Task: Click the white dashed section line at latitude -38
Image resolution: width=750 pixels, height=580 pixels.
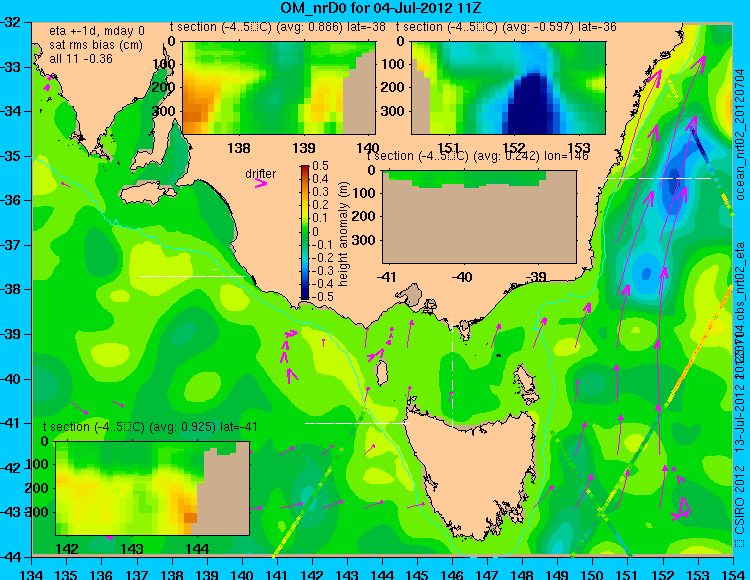Action: pos(193,276)
